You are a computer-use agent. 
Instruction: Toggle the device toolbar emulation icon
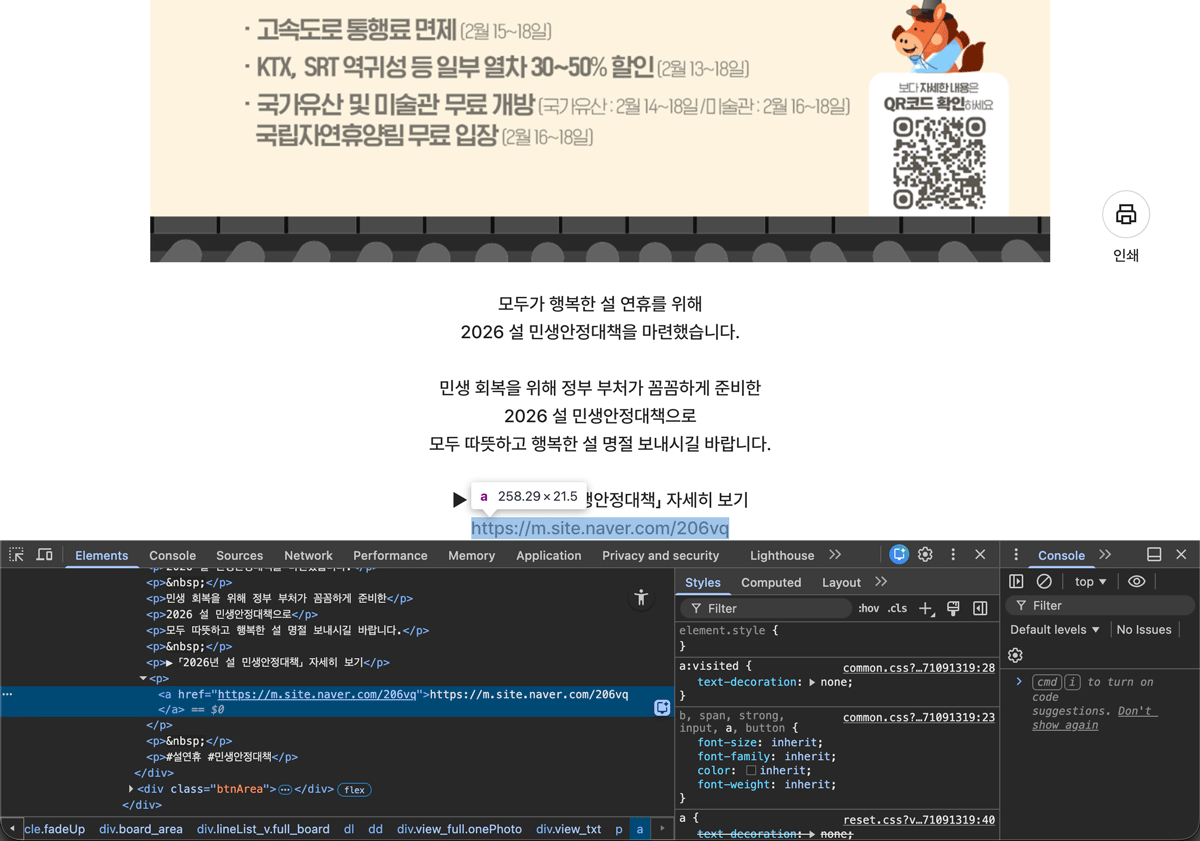coord(46,555)
